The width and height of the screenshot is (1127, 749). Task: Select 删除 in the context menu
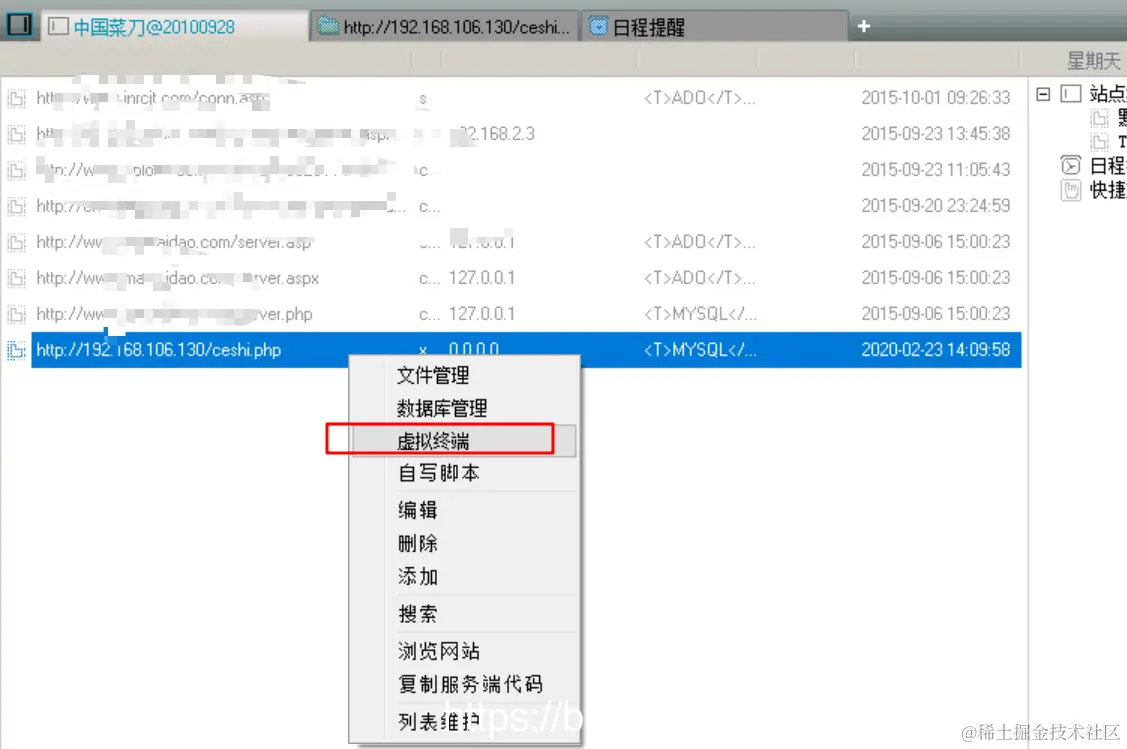click(465, 543)
